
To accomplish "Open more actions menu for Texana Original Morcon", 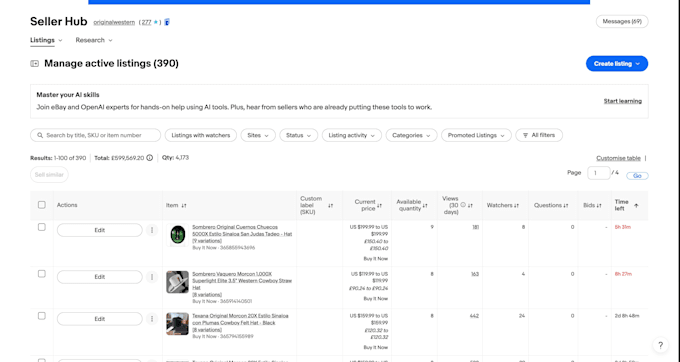I will [x=152, y=319].
